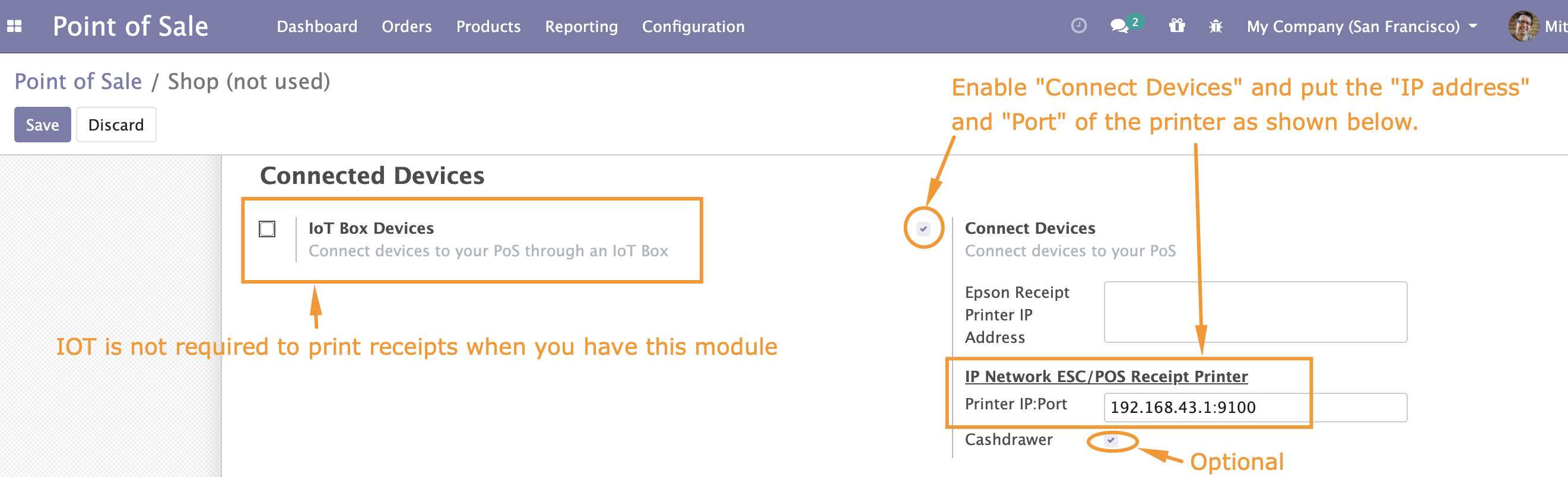Toggle the Cashdrawer checkbox
The width and height of the screenshot is (1568, 477).
1112,440
